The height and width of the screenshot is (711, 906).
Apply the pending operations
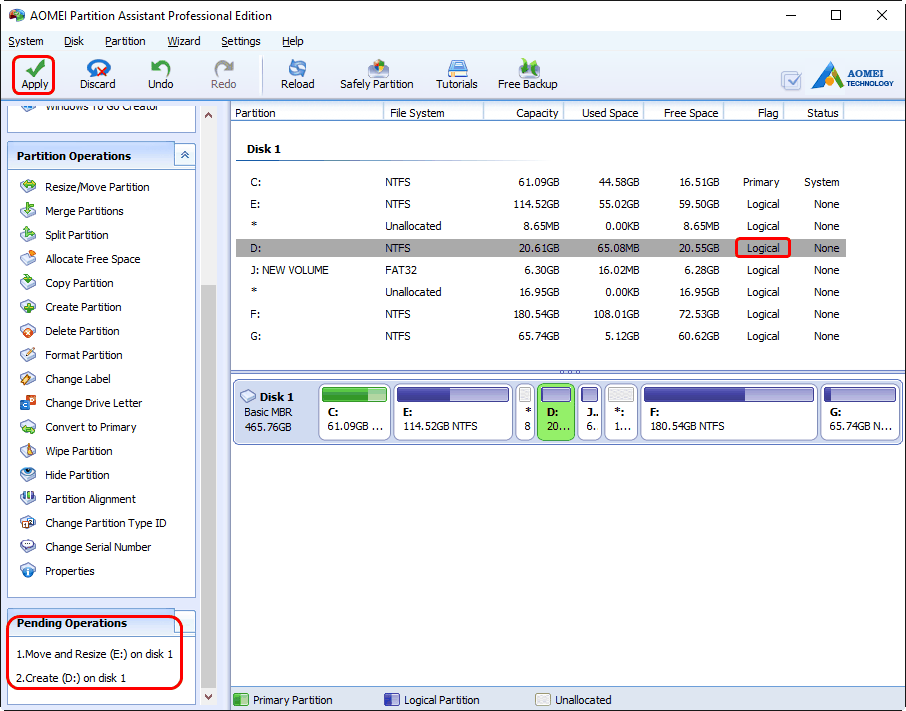[x=35, y=75]
